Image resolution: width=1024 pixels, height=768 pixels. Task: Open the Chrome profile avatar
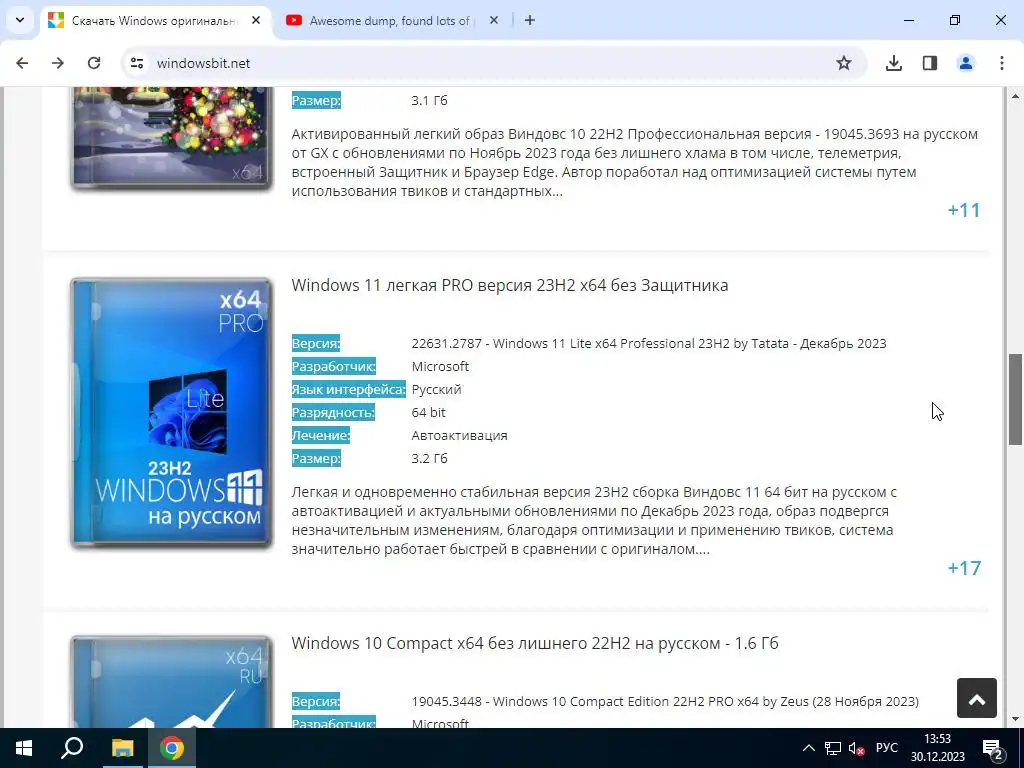click(x=965, y=63)
